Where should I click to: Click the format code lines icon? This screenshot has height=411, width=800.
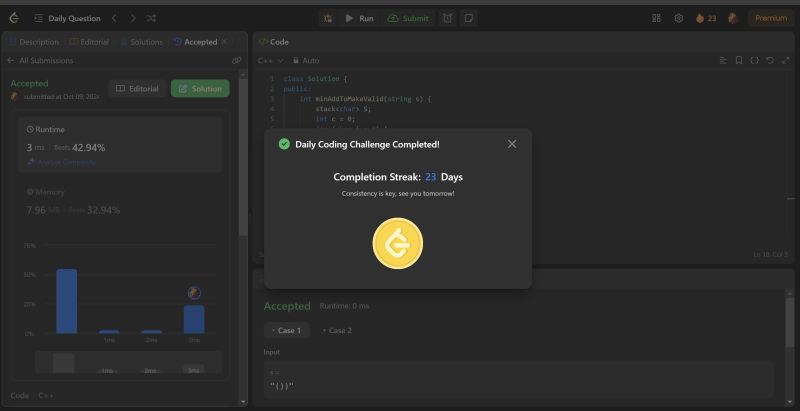[723, 61]
